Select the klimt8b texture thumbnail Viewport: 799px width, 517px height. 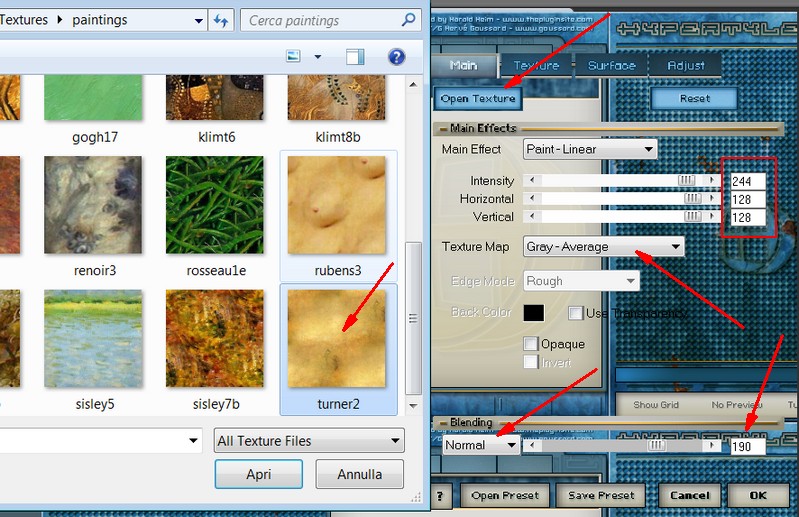click(337, 98)
